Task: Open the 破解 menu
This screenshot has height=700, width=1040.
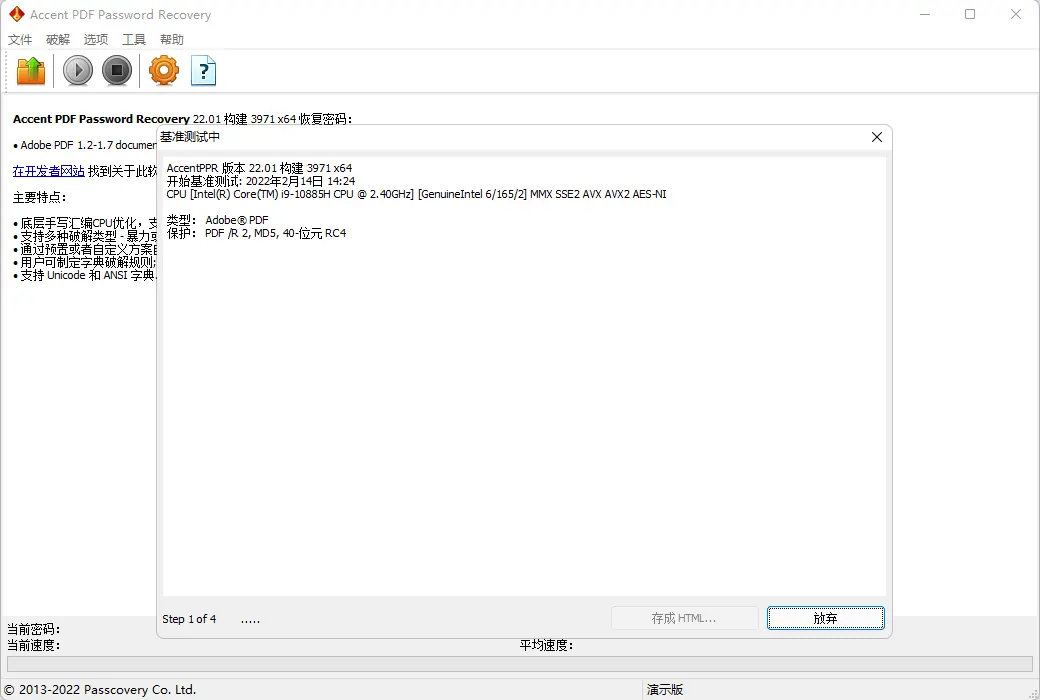Action: 58,40
